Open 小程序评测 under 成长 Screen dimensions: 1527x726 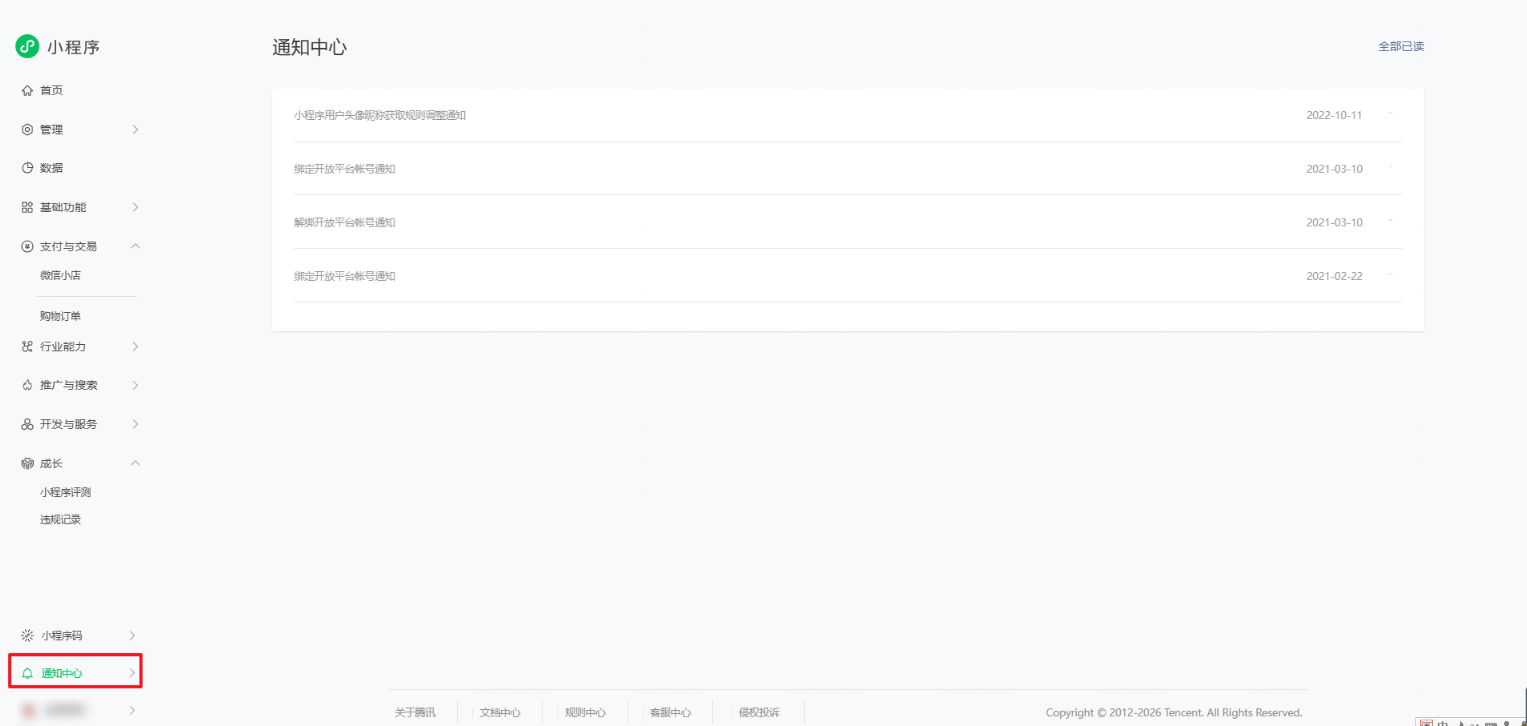pos(66,492)
